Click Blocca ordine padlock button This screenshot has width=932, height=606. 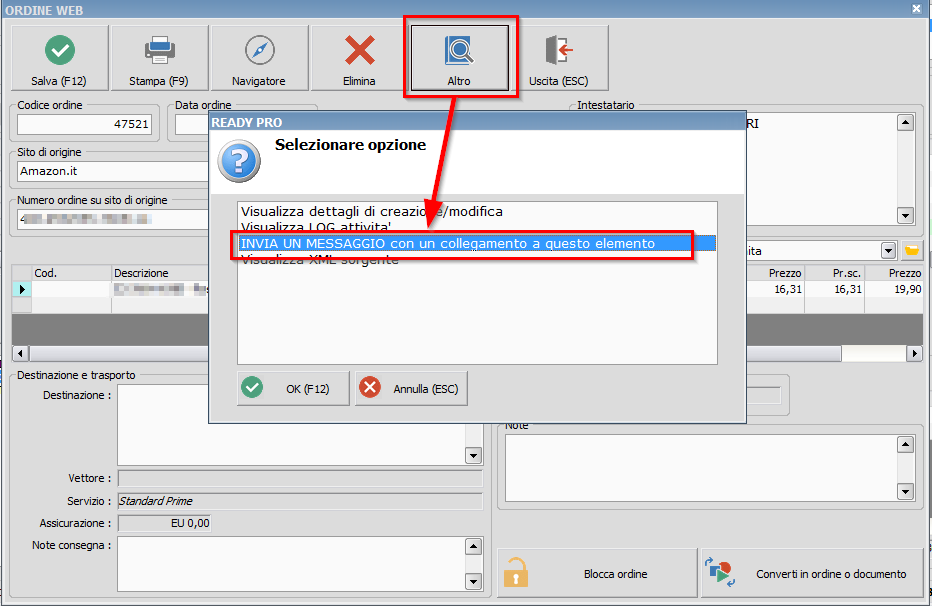[x=597, y=573]
